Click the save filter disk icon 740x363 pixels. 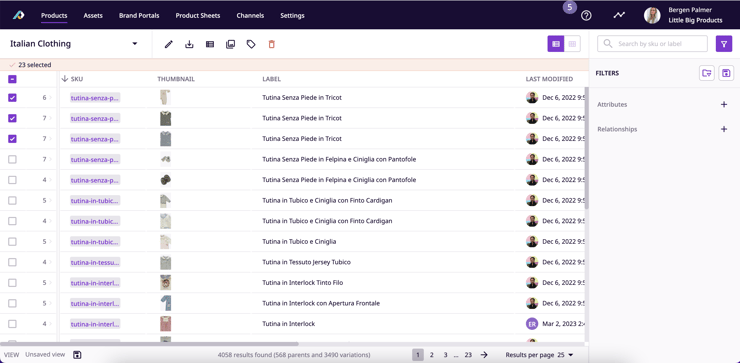(726, 73)
